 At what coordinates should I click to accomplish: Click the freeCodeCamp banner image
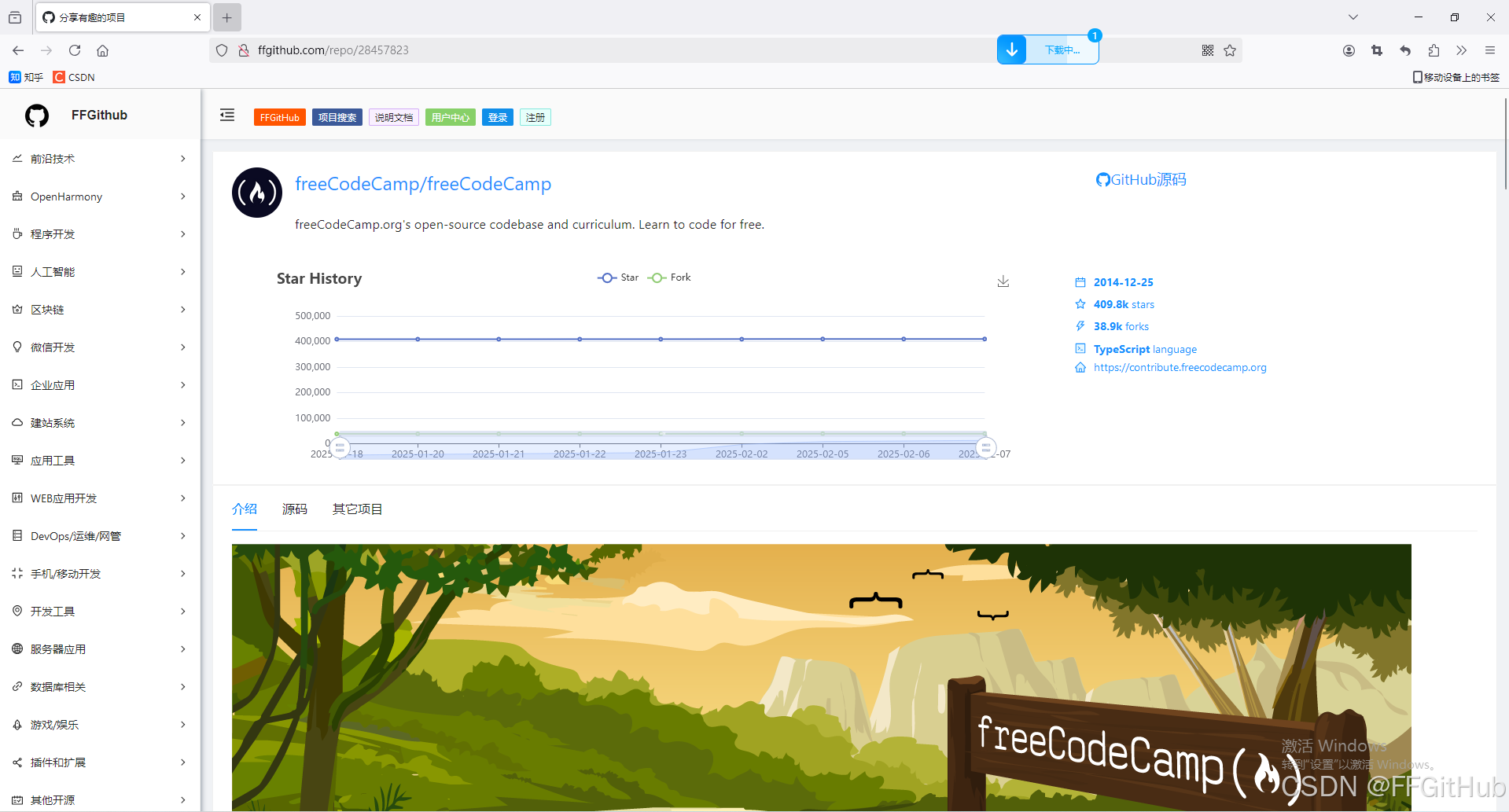pos(822,678)
